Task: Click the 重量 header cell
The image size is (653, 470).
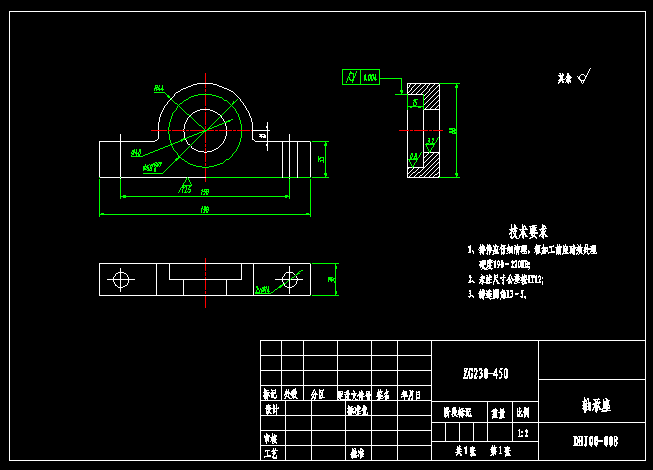Action: click(x=498, y=413)
